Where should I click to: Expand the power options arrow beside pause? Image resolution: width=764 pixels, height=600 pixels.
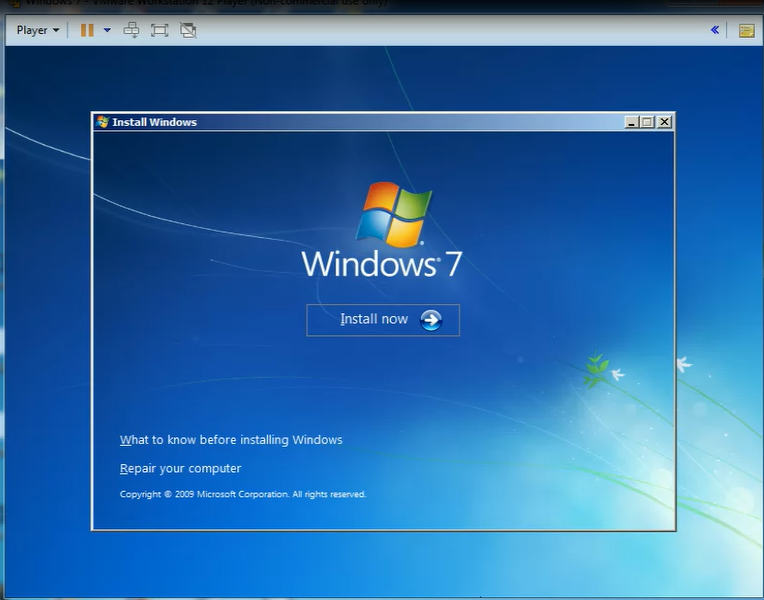pyautogui.click(x=107, y=30)
